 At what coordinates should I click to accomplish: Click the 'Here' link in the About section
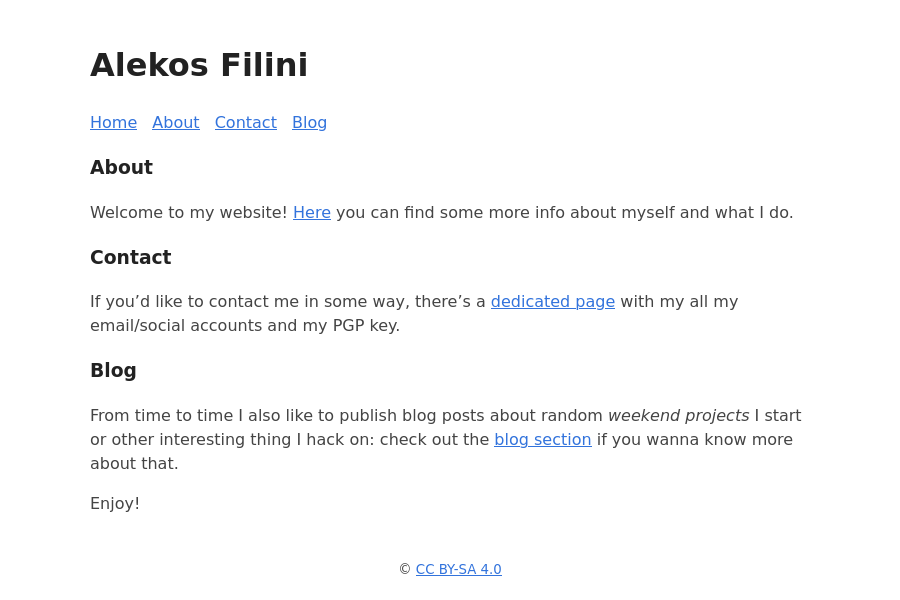[311, 212]
